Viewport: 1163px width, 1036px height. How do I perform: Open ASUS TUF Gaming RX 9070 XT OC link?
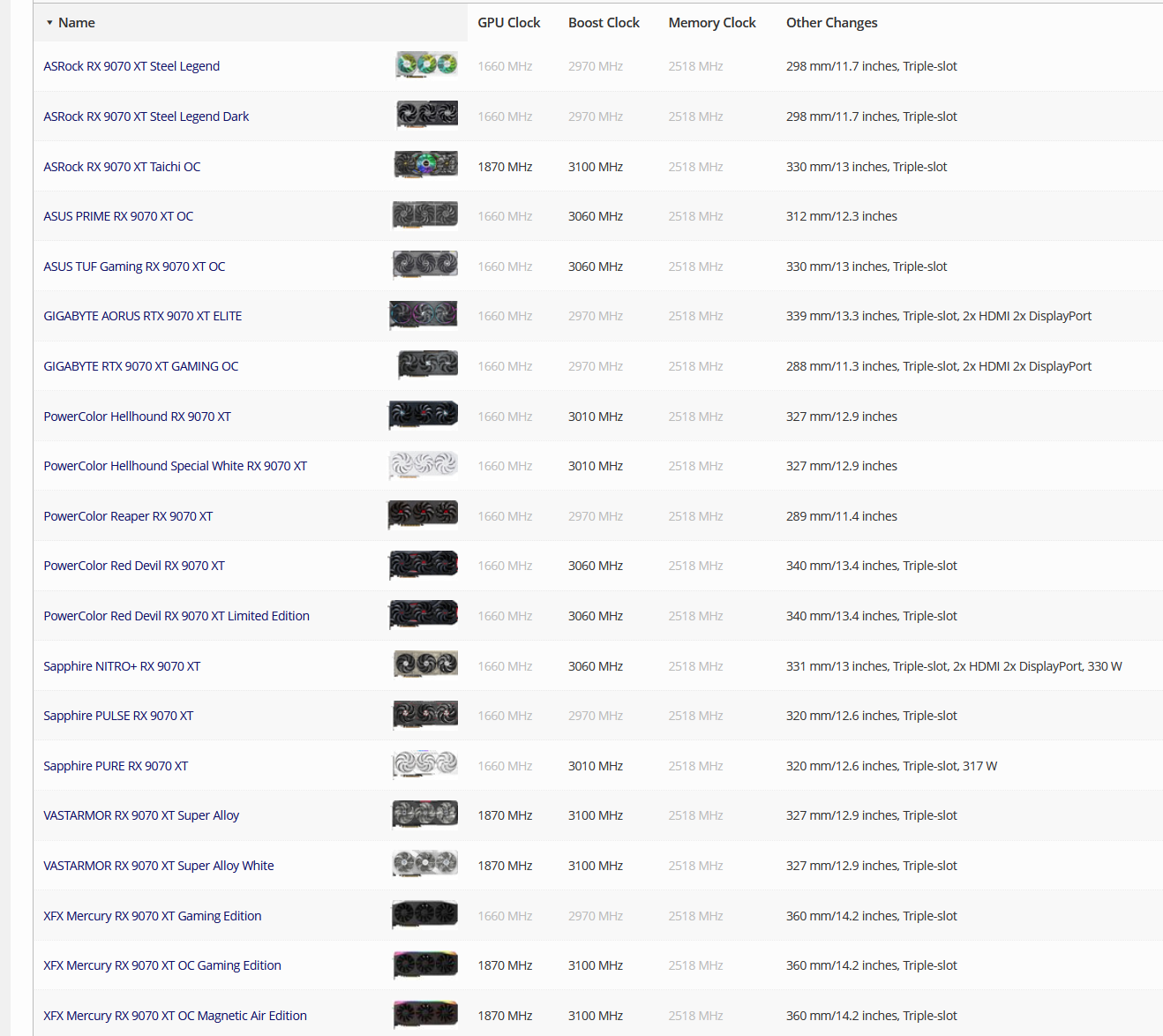[134, 267]
